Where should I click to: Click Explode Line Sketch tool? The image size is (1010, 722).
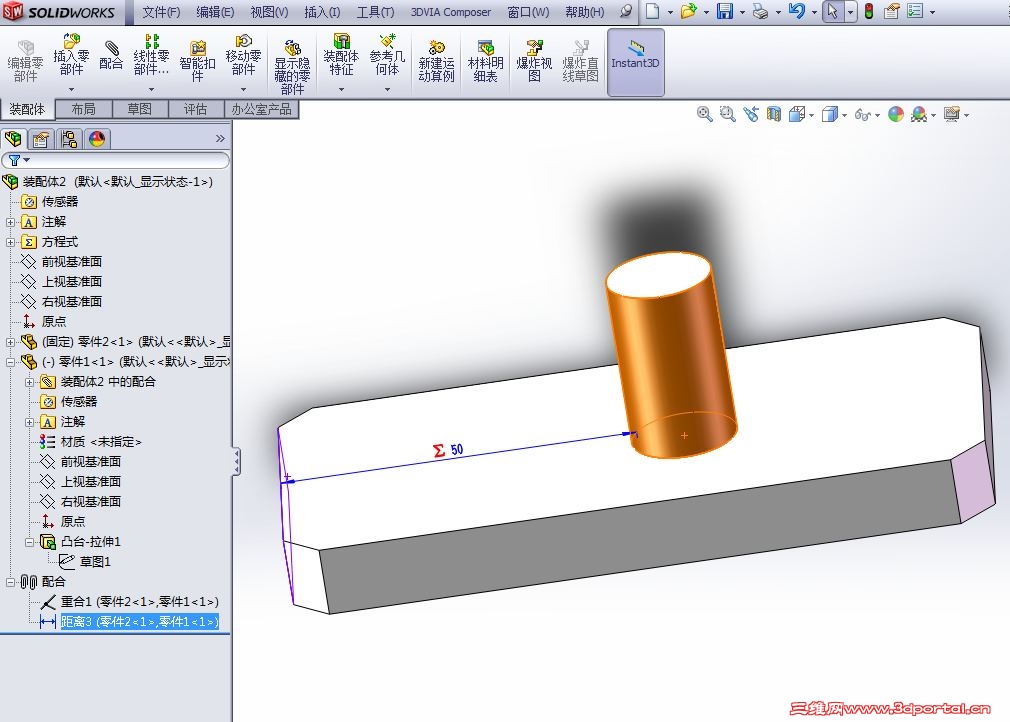pyautogui.click(x=580, y=62)
